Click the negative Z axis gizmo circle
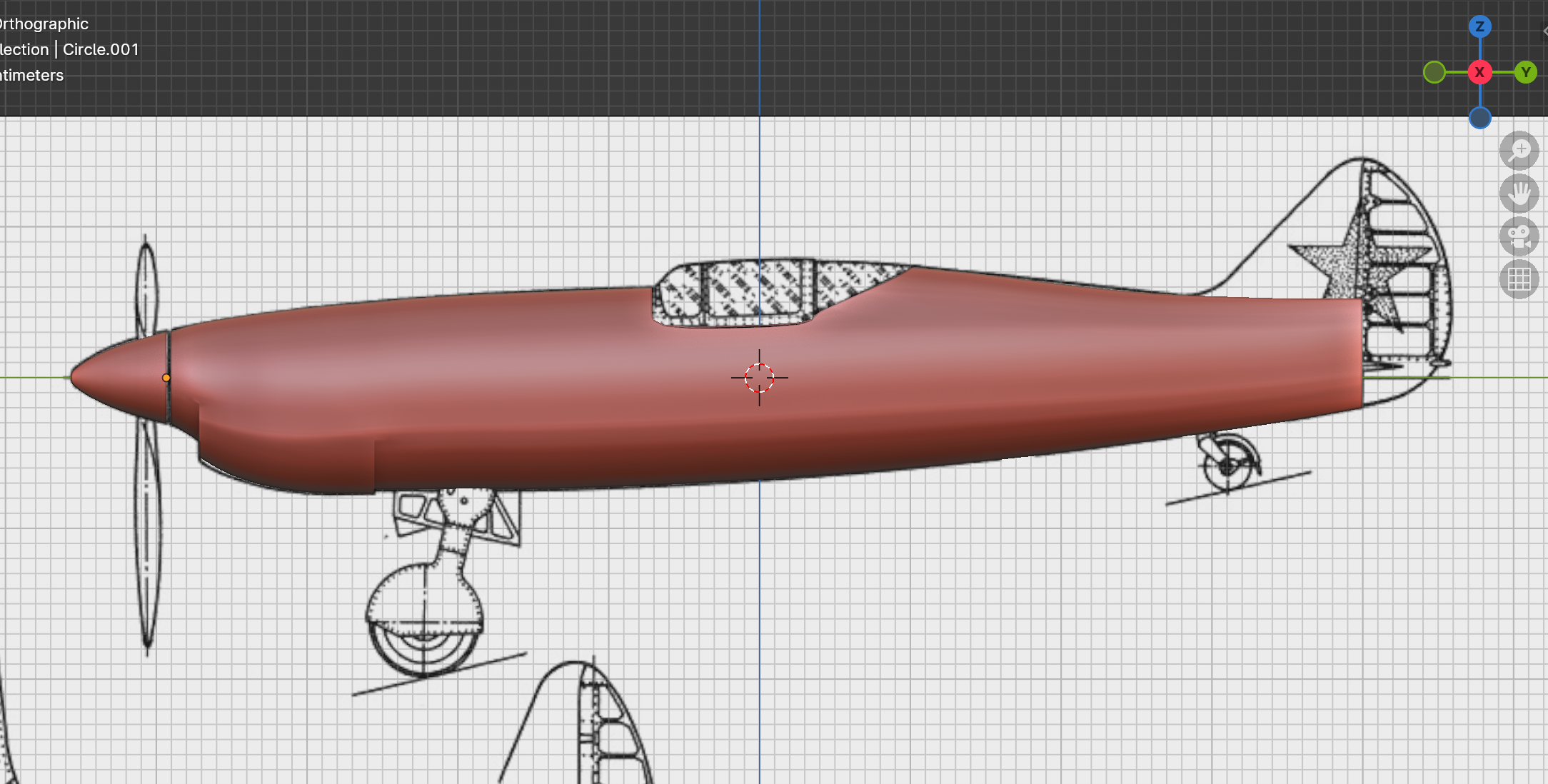Screen dimensions: 1548x784 pos(1479,118)
